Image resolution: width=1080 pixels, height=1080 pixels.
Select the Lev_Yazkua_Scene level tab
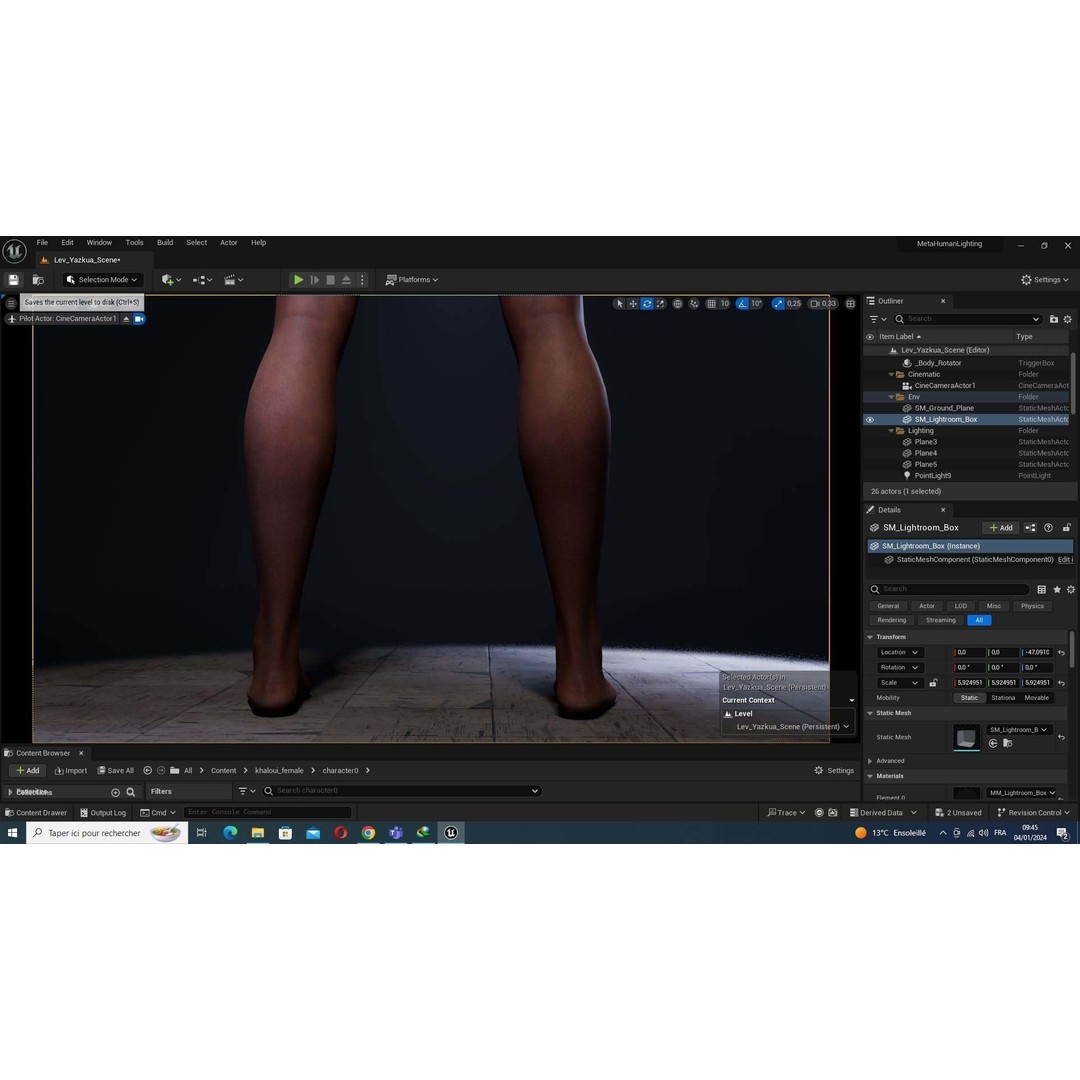tap(87, 260)
